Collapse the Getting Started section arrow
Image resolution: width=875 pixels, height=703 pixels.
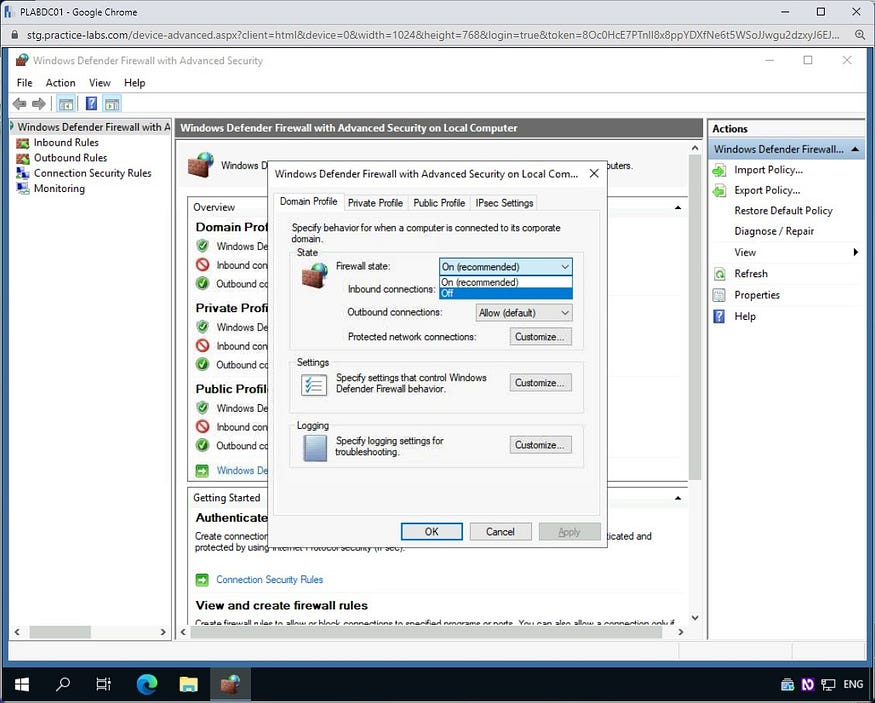point(677,498)
